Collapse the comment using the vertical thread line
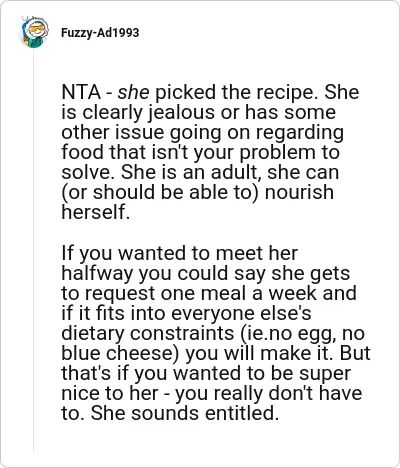 click(x=34, y=250)
